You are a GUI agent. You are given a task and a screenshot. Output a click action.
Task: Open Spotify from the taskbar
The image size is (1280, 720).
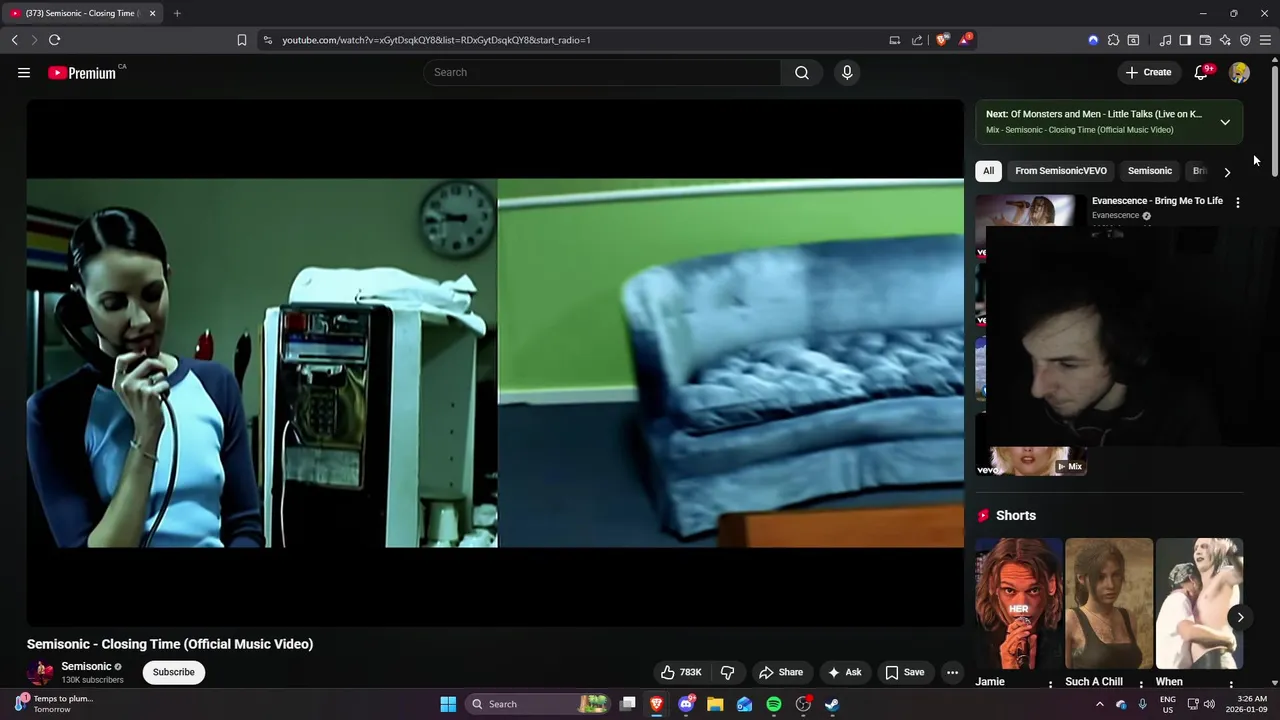tap(774, 704)
